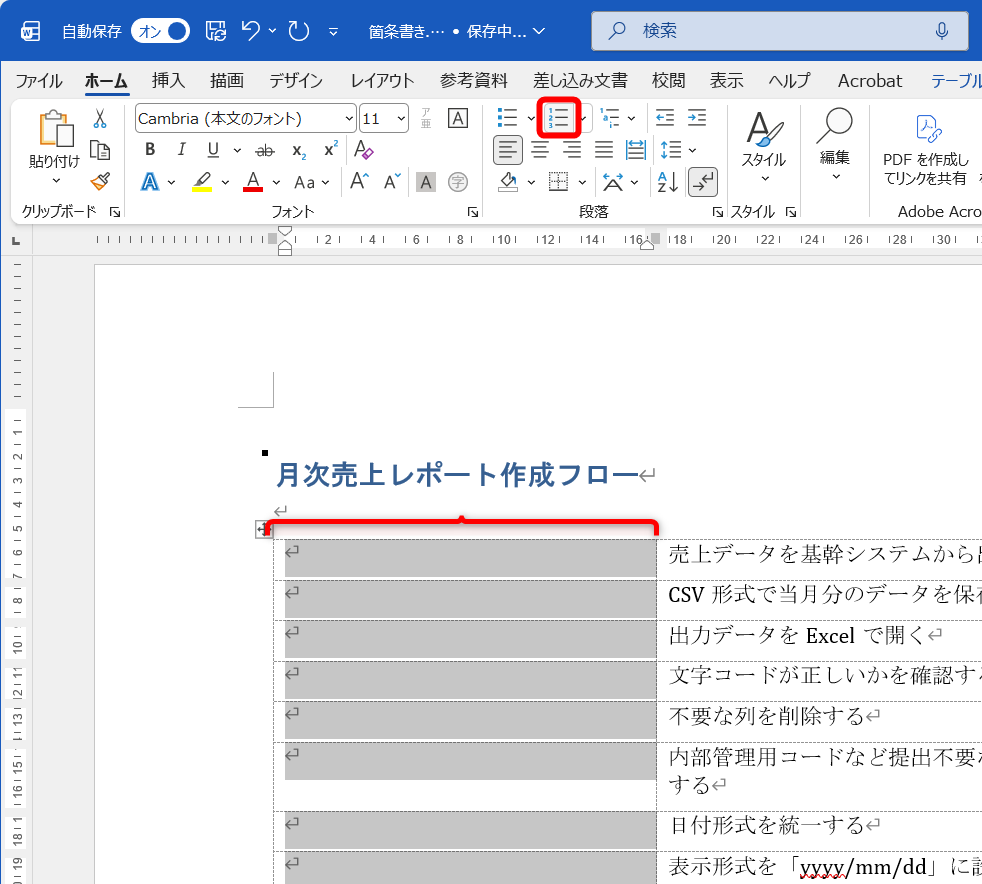
Task: Open the line spacing dropdown
Action: click(x=690, y=150)
